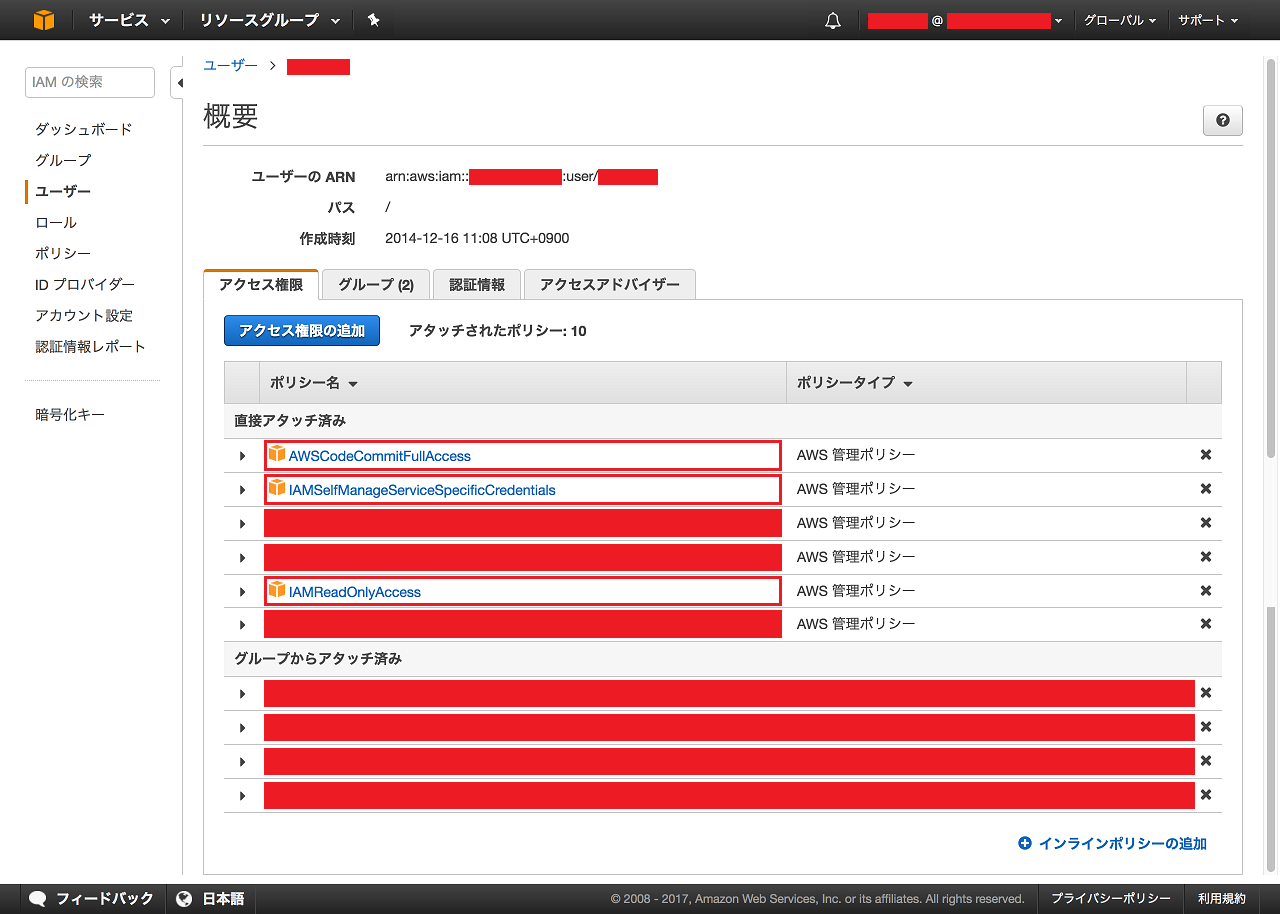
Task: Open the notifications bell icon
Action: (833, 19)
